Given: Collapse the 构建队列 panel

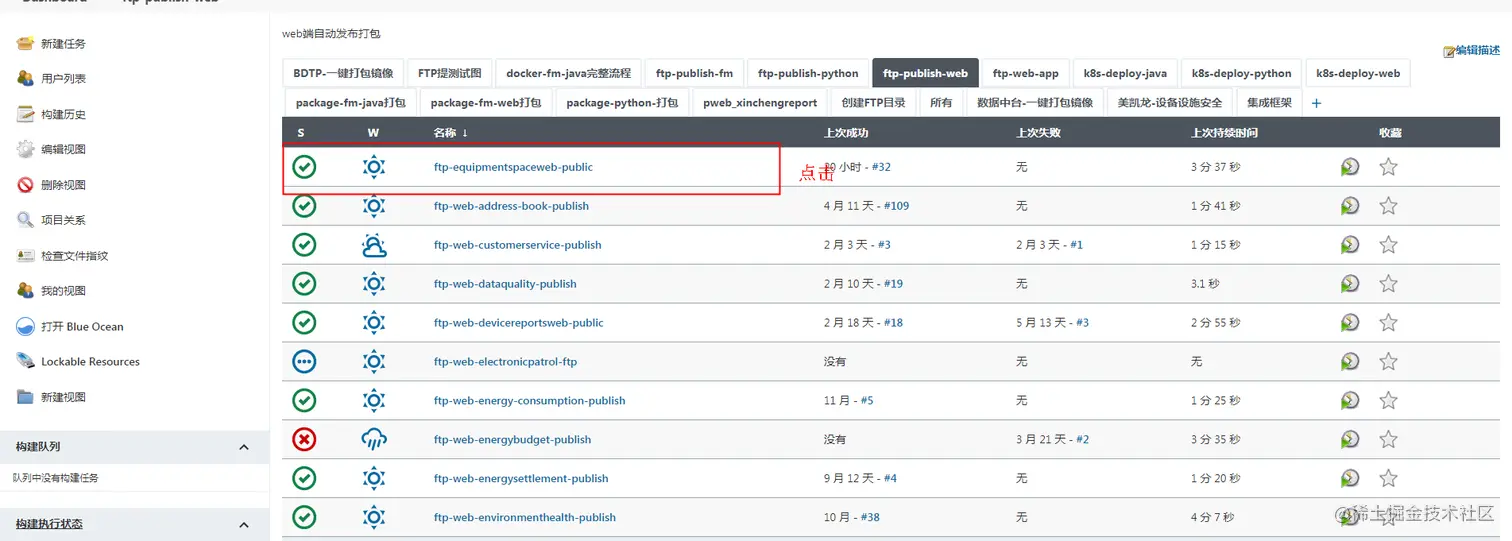Looking at the screenshot, I should [244, 447].
